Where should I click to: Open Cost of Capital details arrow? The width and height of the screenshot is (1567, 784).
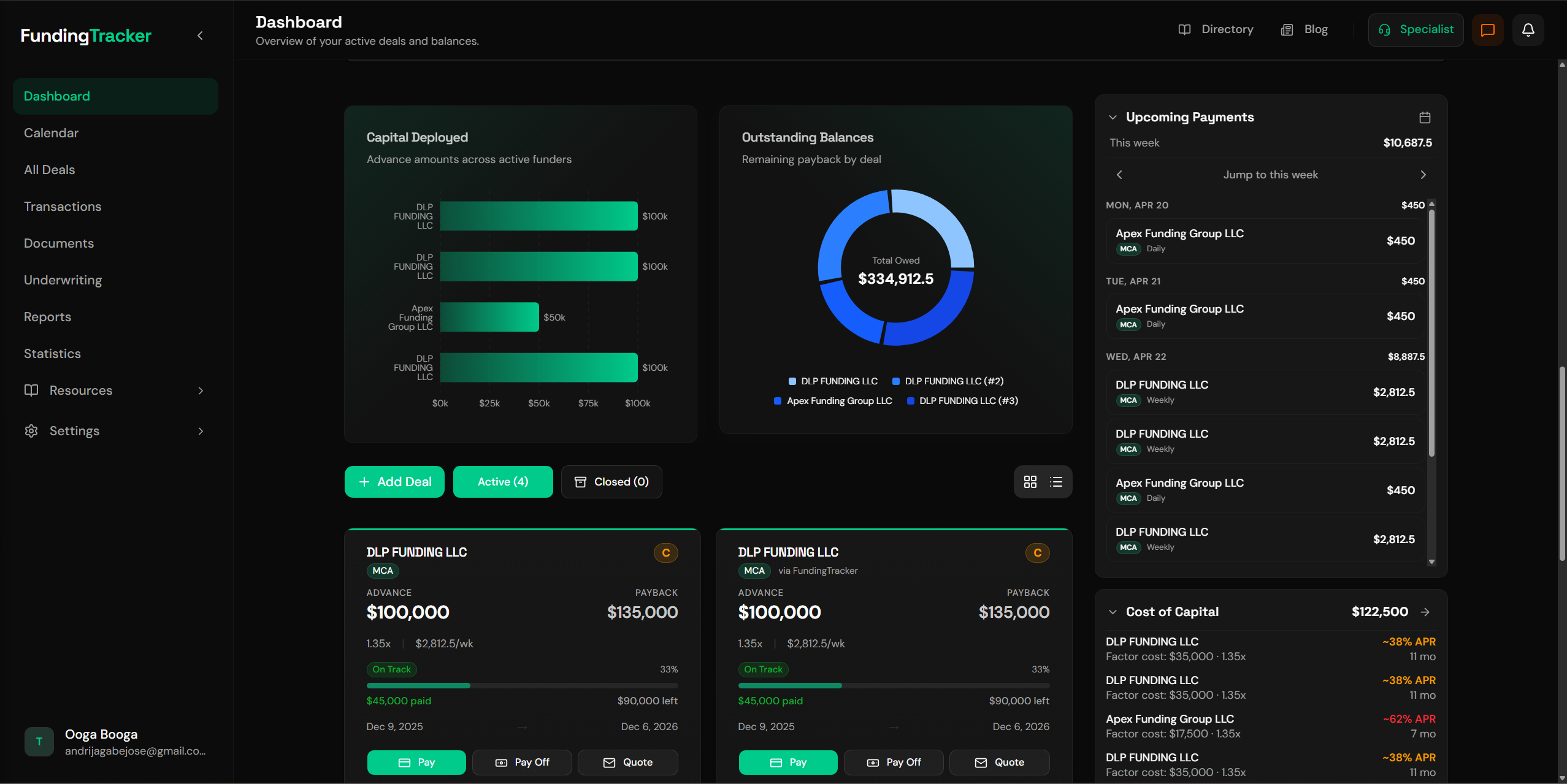tap(1425, 612)
